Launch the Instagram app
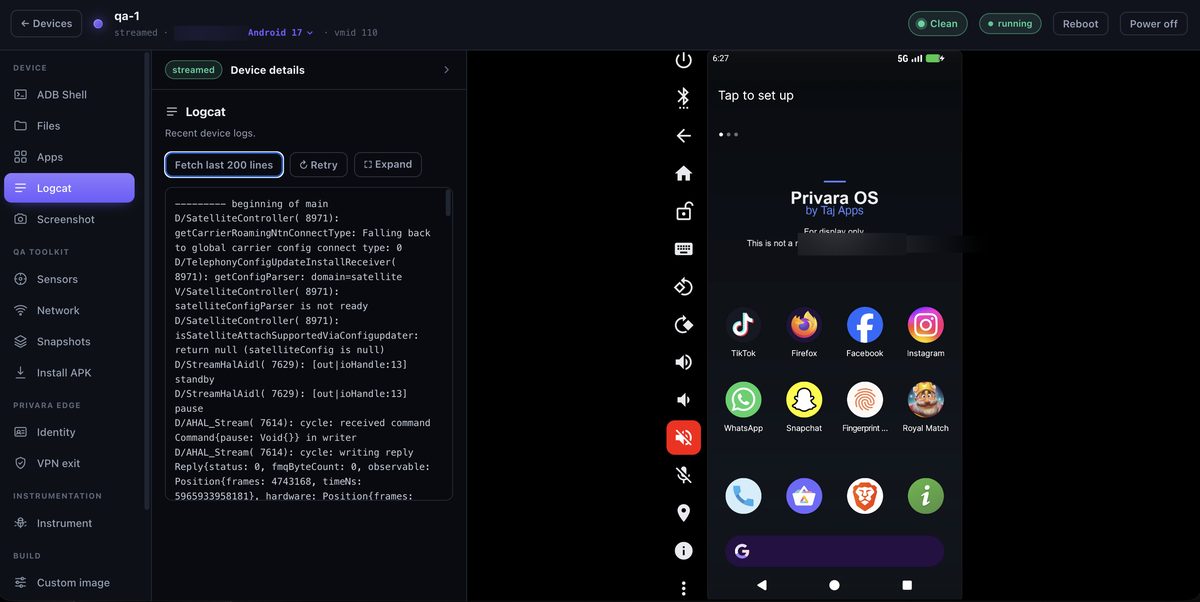1200x602 pixels. (x=926, y=325)
